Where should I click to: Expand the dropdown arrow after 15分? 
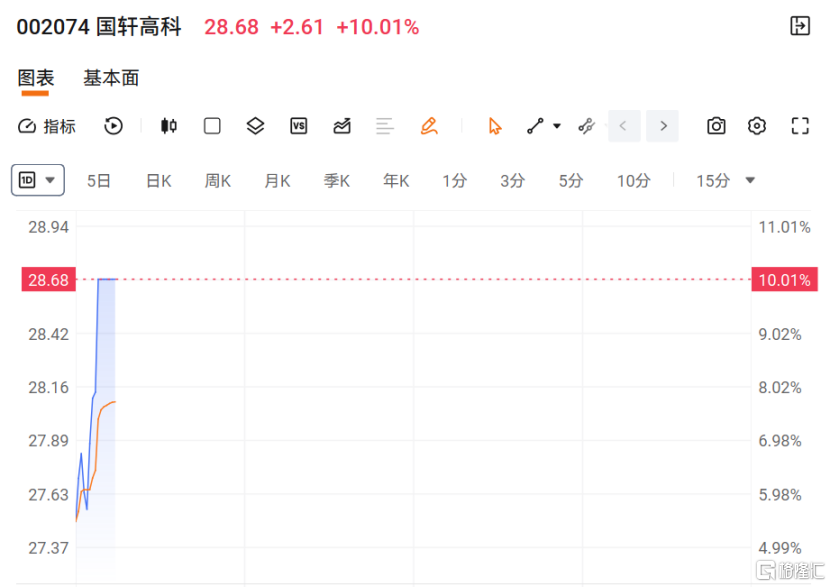pyautogui.click(x=750, y=180)
